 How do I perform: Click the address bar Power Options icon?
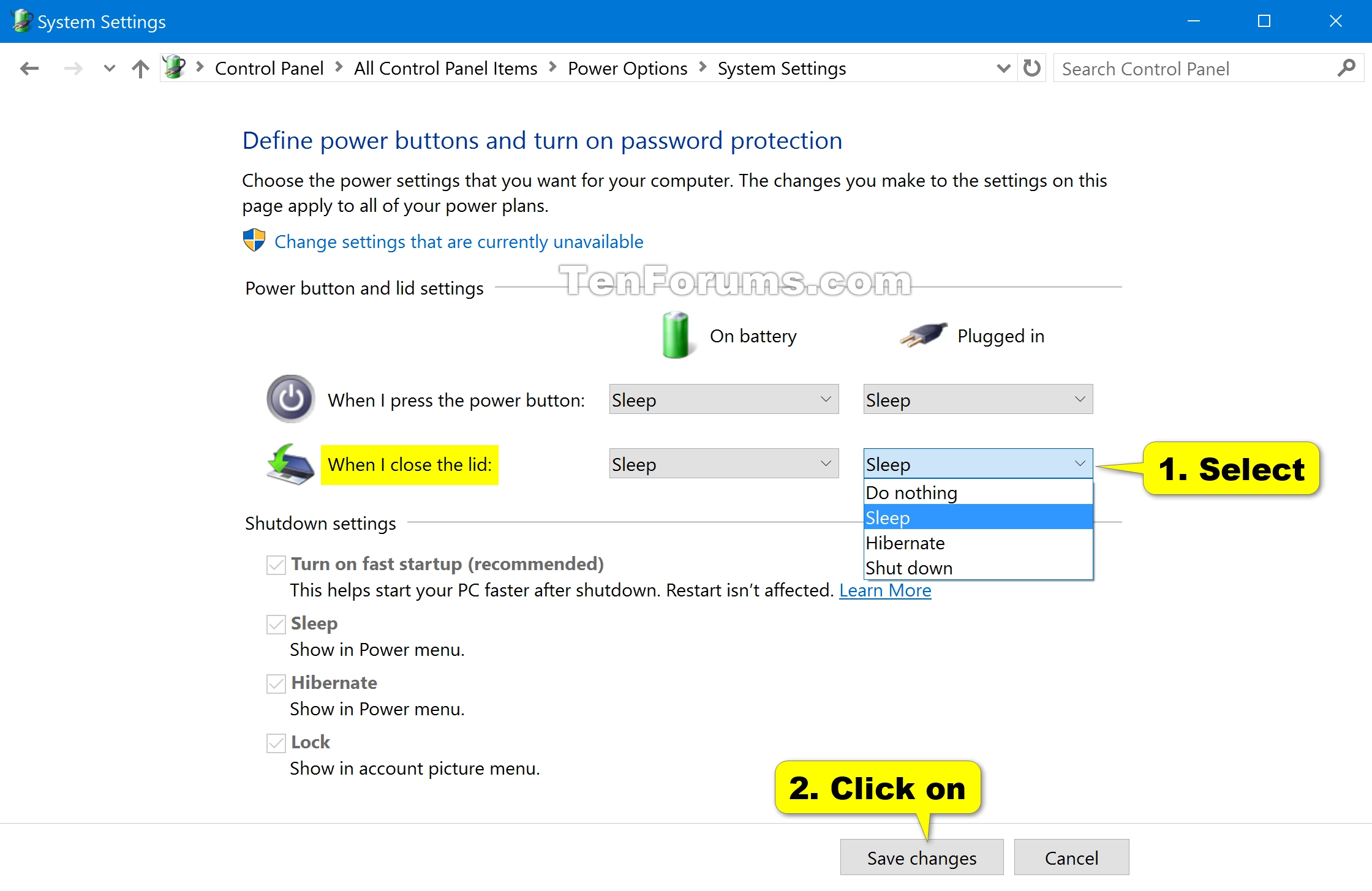(175, 67)
